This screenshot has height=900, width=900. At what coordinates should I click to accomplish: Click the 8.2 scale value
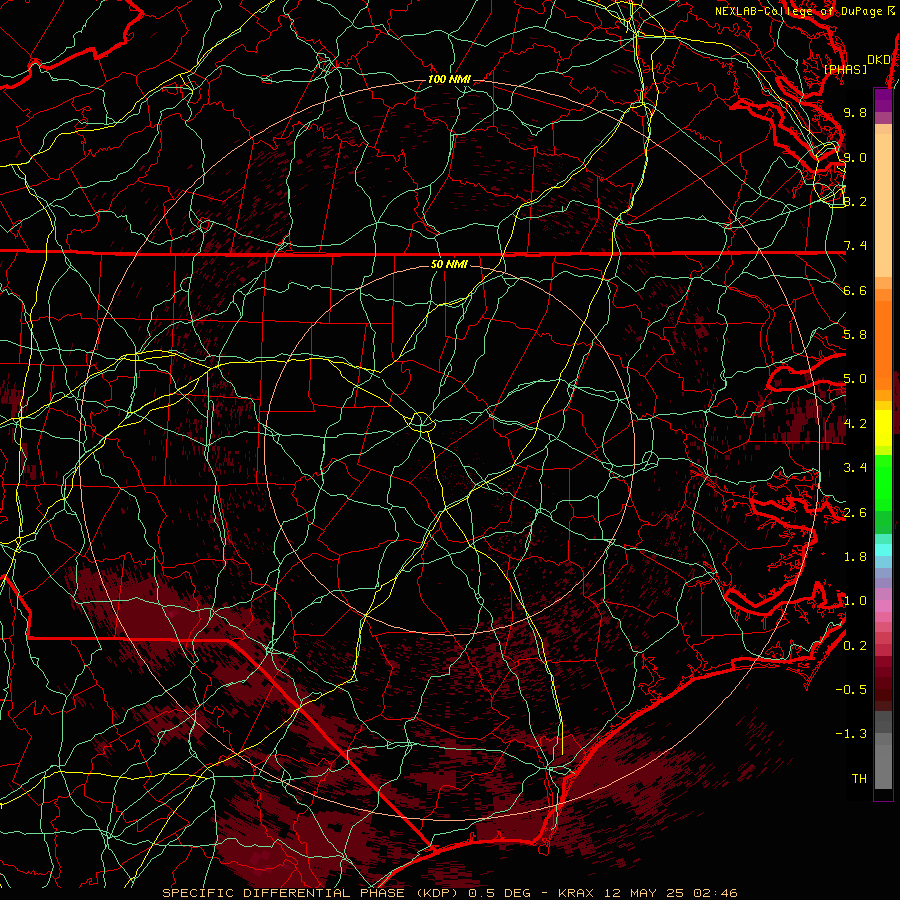855,201
